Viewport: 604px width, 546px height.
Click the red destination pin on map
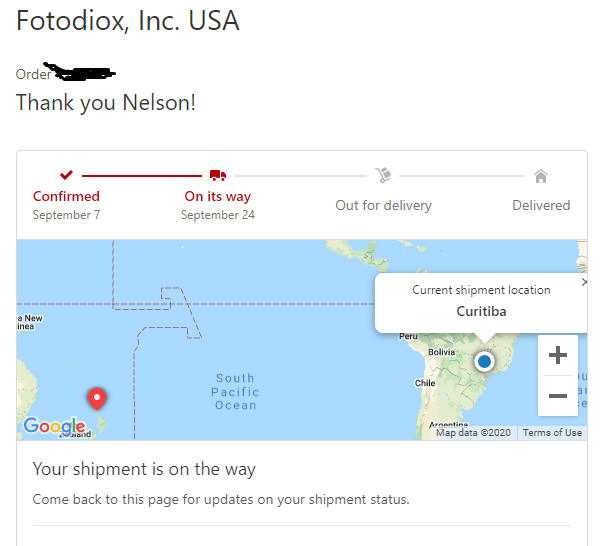(x=97, y=398)
